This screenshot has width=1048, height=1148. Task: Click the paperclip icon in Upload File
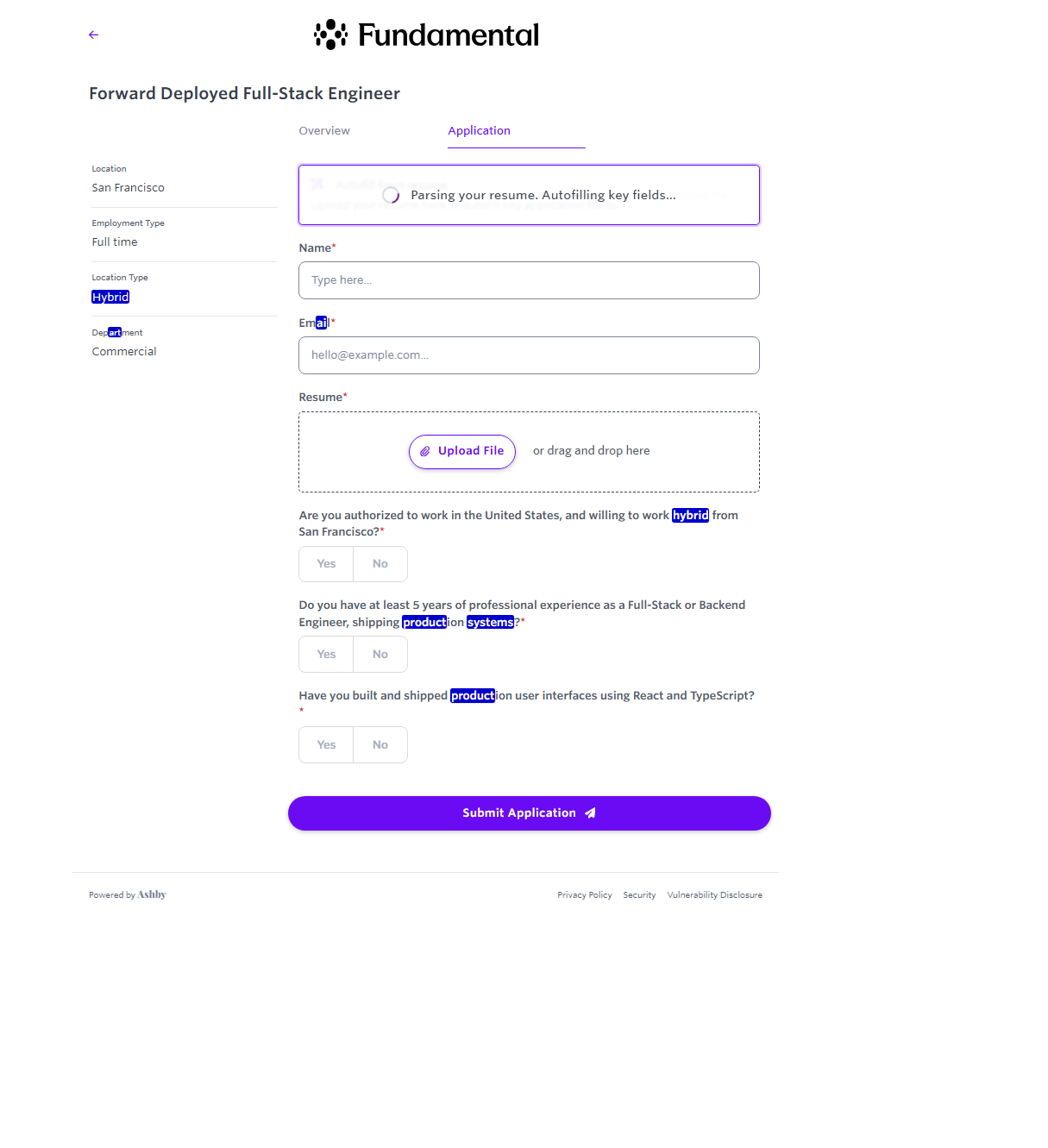424,451
